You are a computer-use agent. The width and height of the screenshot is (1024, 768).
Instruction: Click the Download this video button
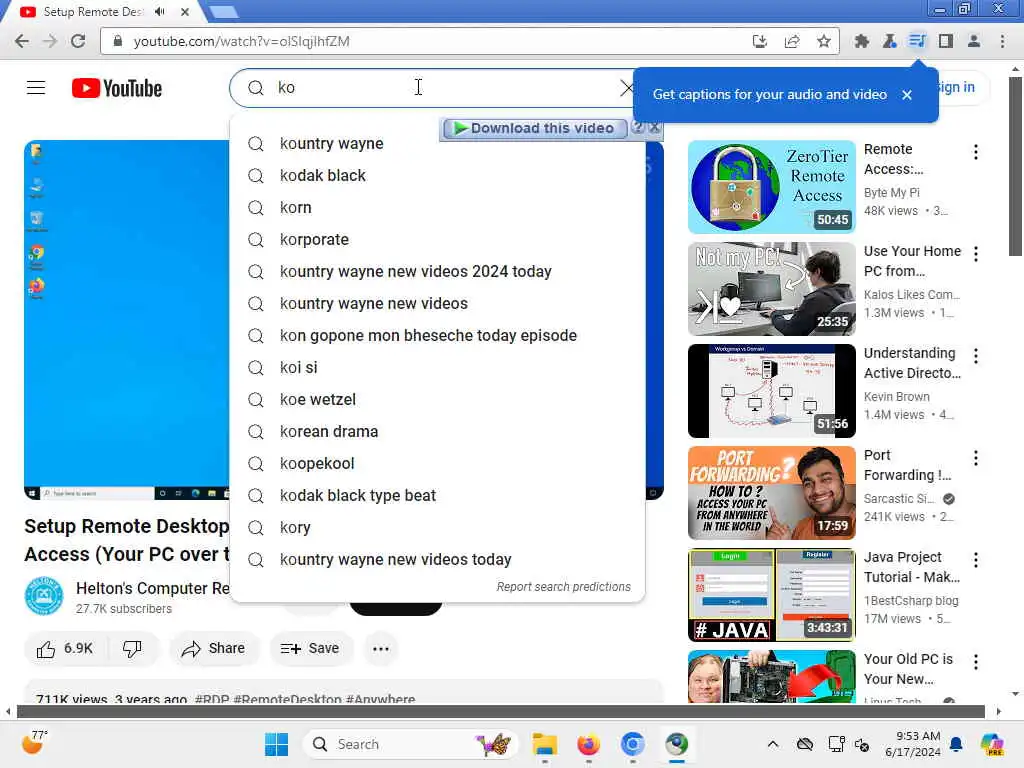click(534, 129)
